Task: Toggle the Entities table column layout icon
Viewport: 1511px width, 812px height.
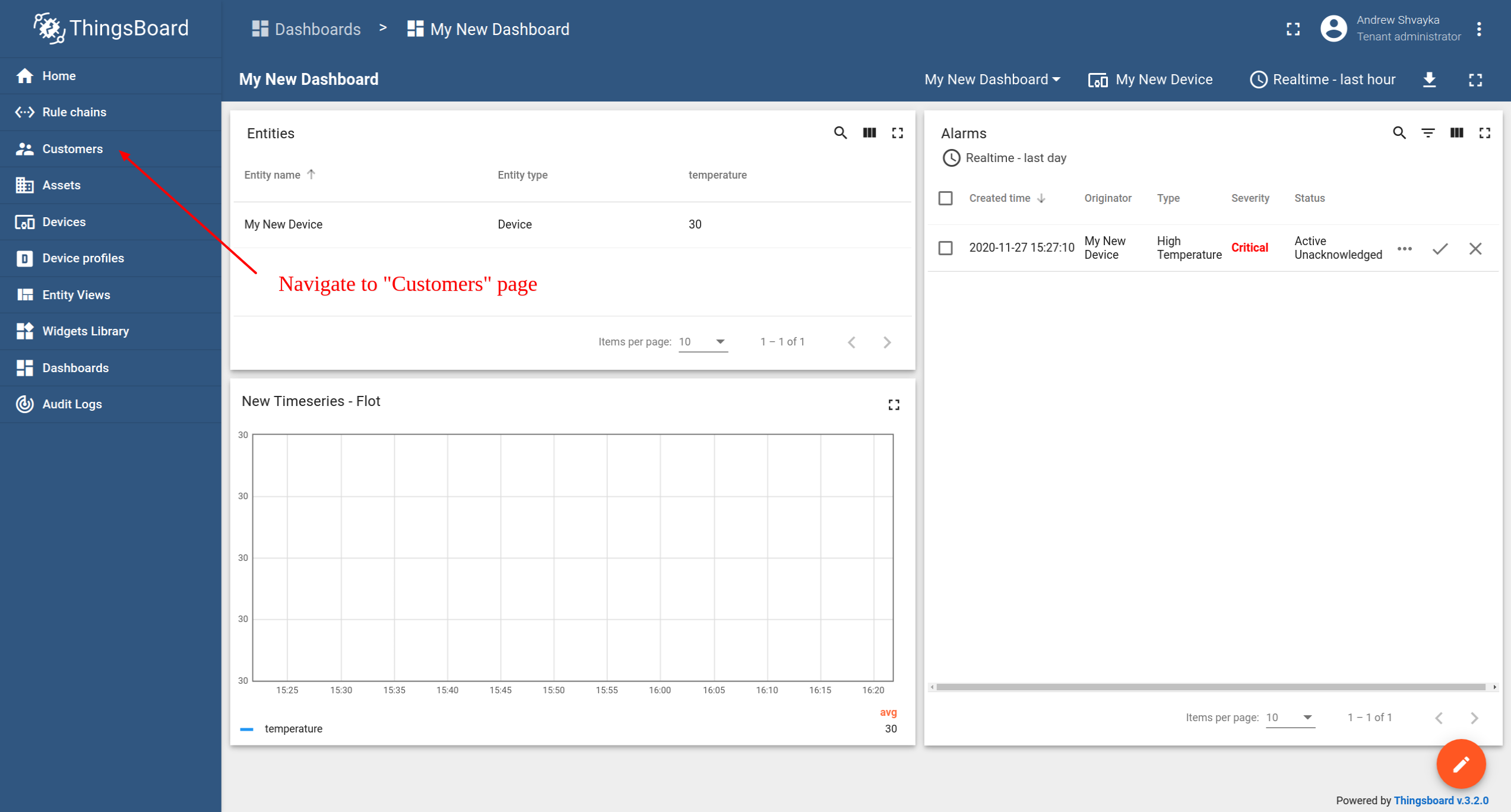Action: 870,133
